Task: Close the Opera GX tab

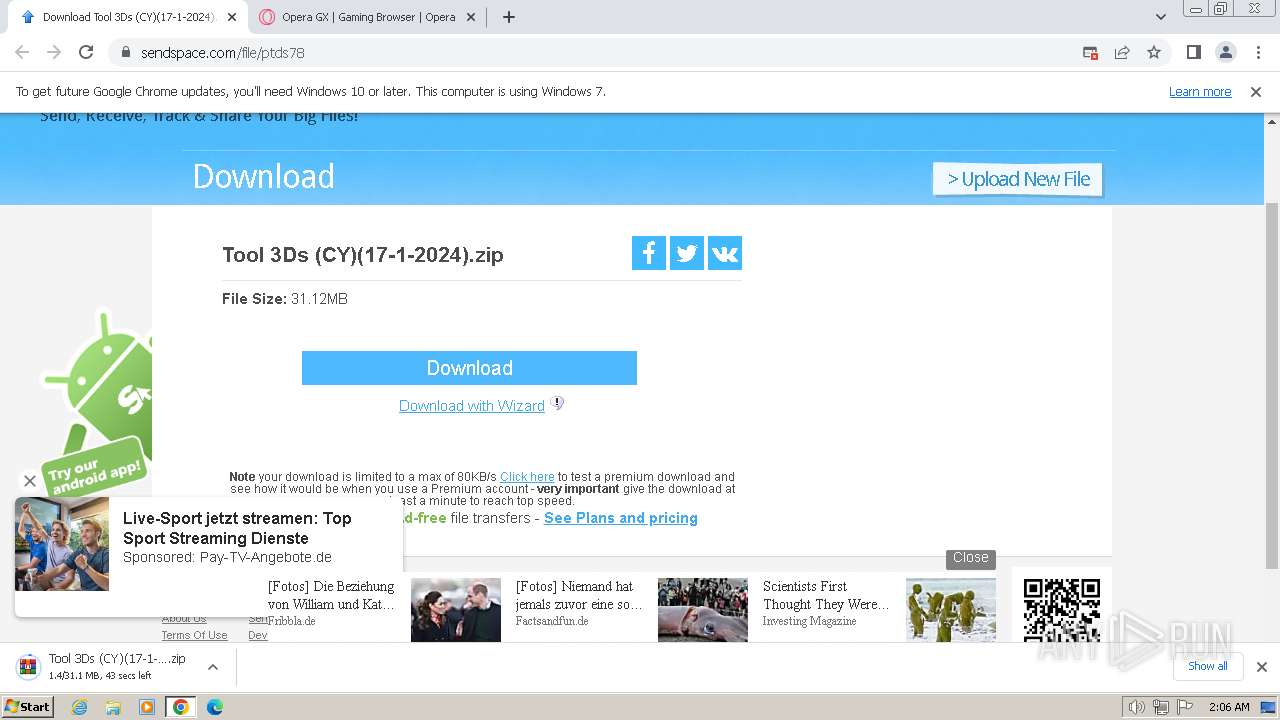Action: pos(471,17)
